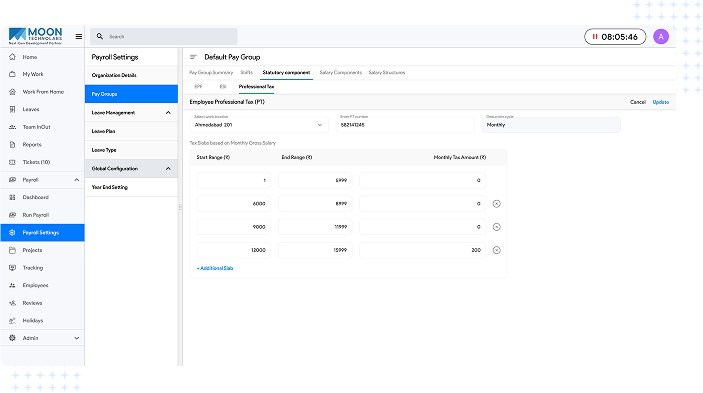Open the work location dropdown Ahmedabad 201
Viewport: 703px width, 393px height.
pos(259,125)
